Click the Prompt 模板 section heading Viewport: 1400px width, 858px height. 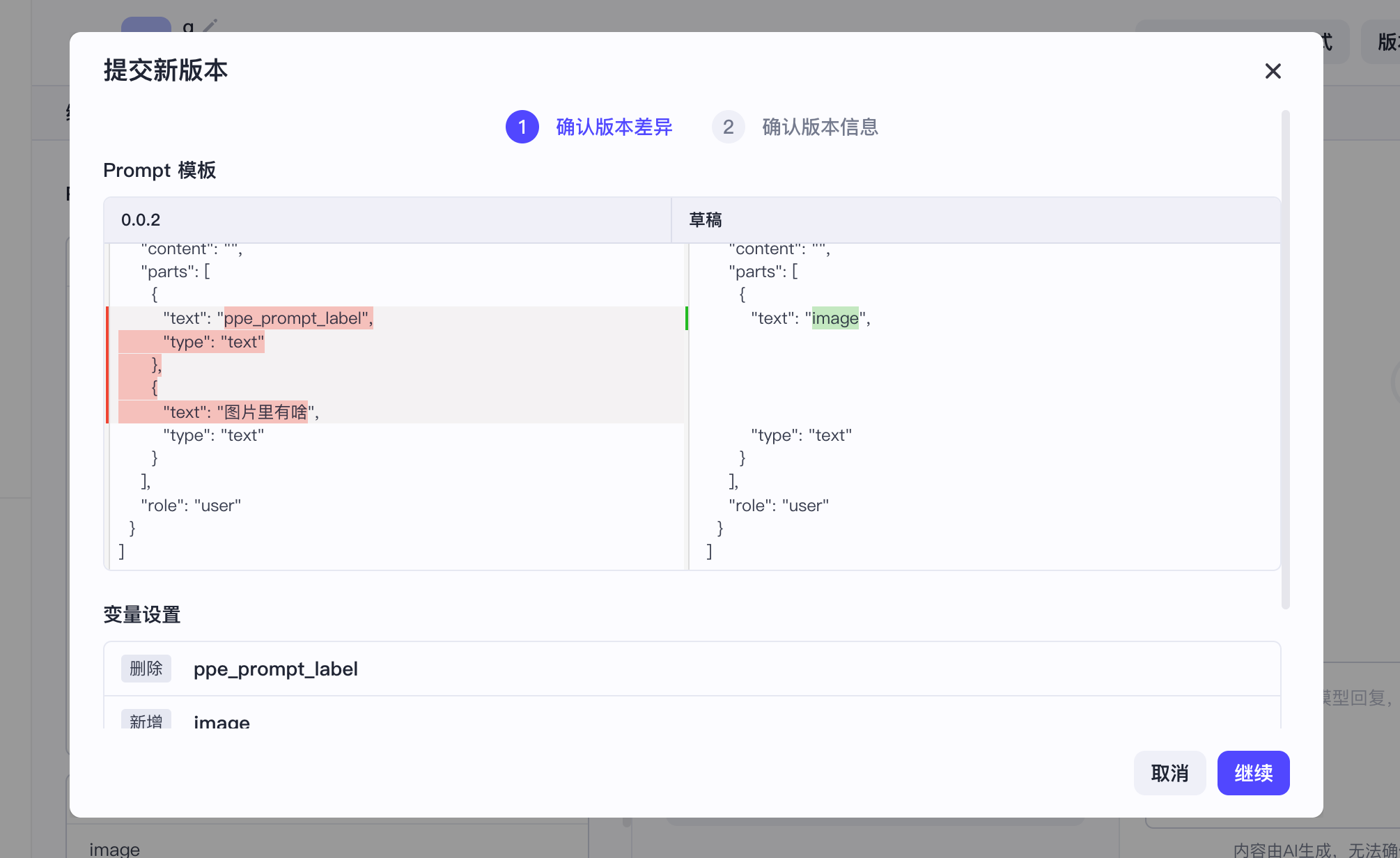[x=160, y=171]
